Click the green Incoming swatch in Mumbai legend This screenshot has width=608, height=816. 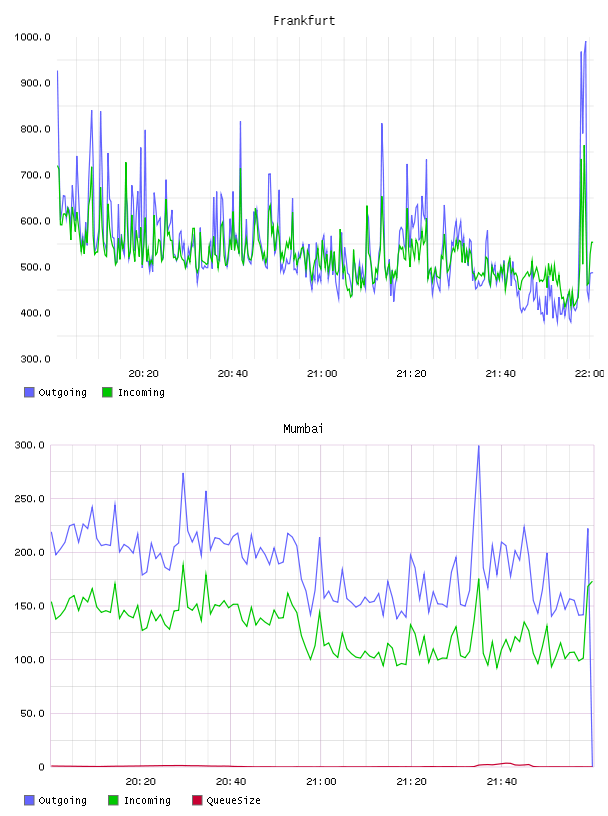[113, 800]
